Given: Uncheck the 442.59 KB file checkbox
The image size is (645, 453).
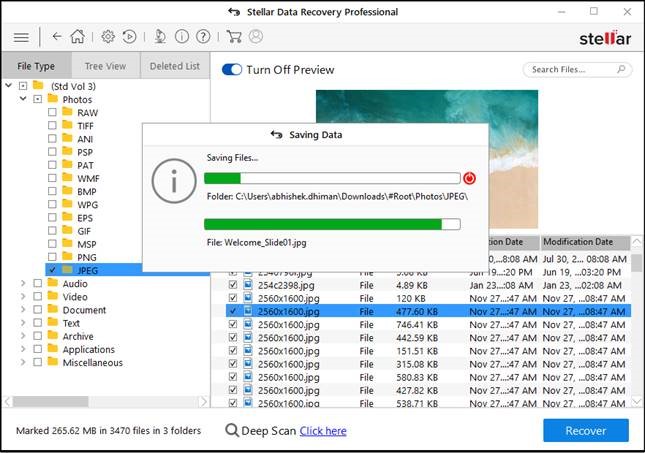Looking at the screenshot, I should click(x=233, y=337).
